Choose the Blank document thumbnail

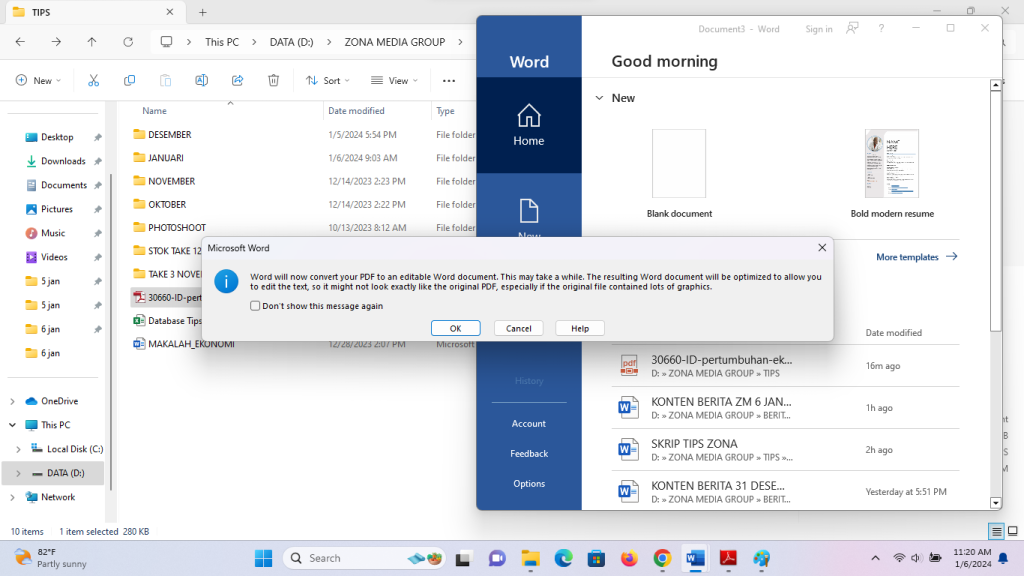pyautogui.click(x=679, y=163)
